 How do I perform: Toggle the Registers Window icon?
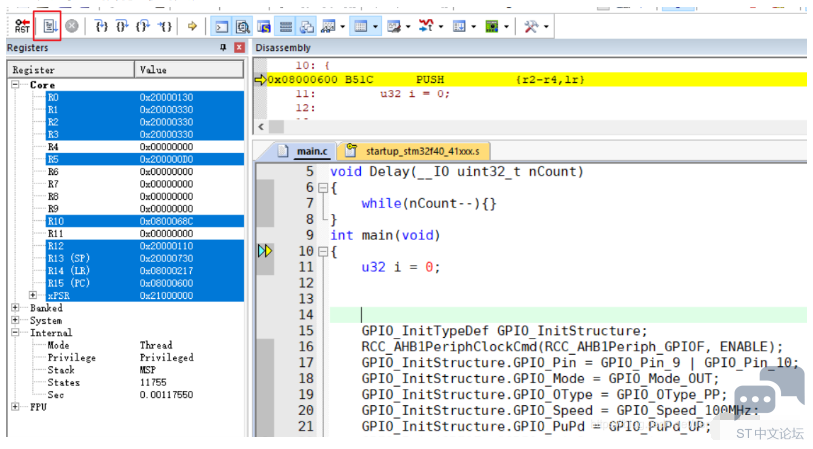285,26
